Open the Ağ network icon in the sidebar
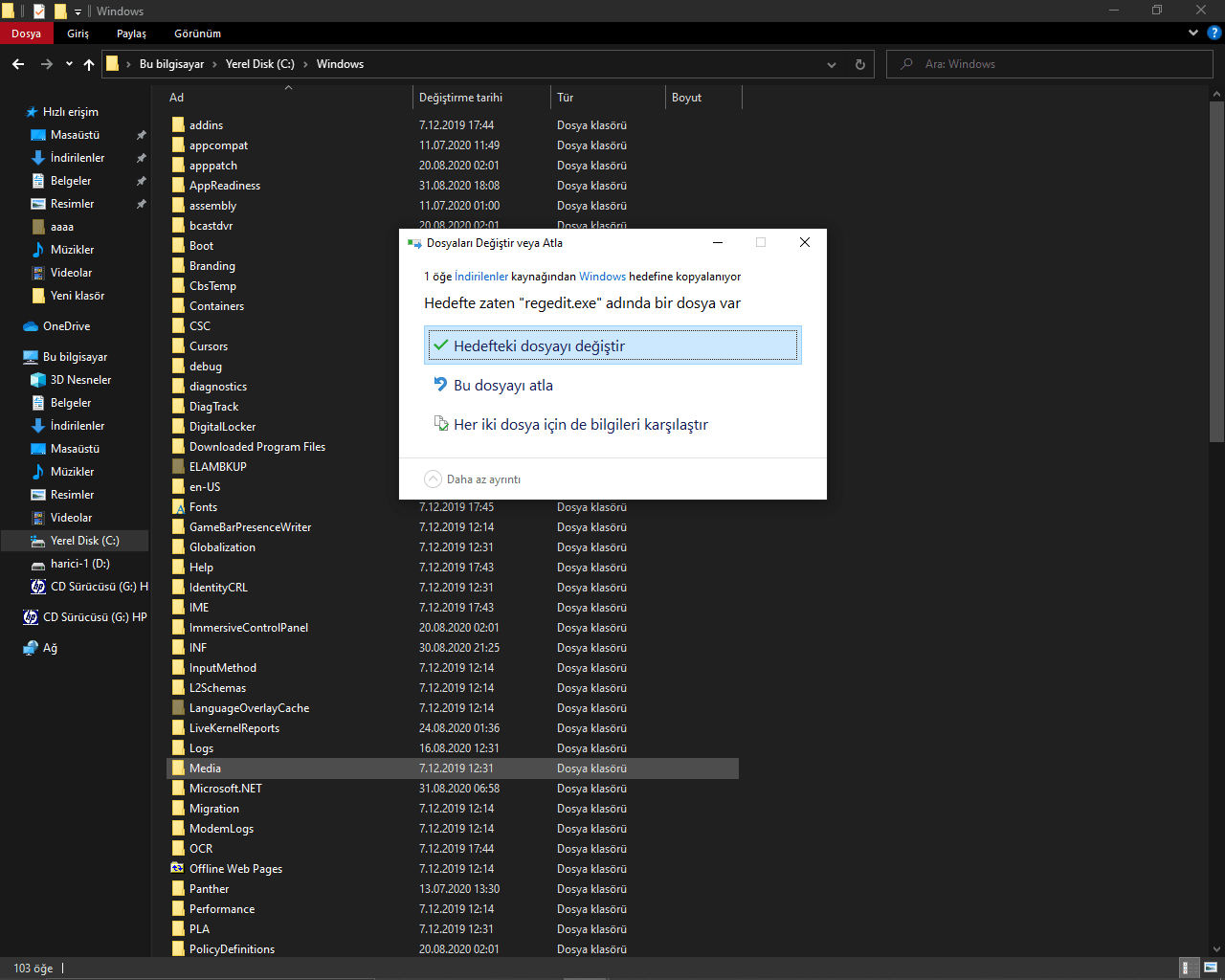Viewport: 1225px width, 980px height. tap(31, 648)
